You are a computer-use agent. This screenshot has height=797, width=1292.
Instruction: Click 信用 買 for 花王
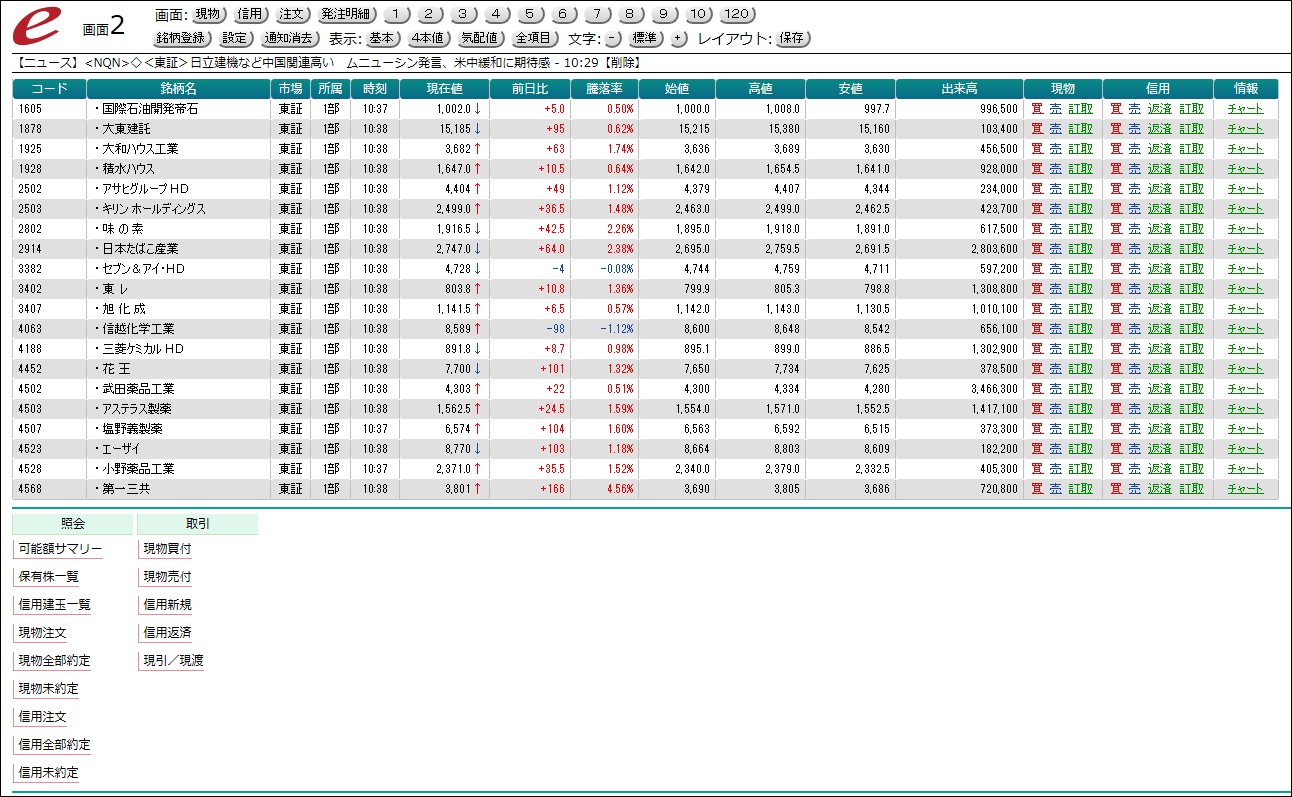click(1117, 369)
